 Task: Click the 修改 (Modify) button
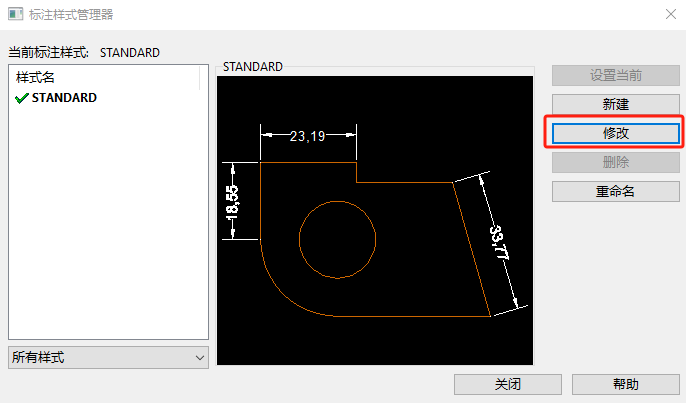(616, 133)
